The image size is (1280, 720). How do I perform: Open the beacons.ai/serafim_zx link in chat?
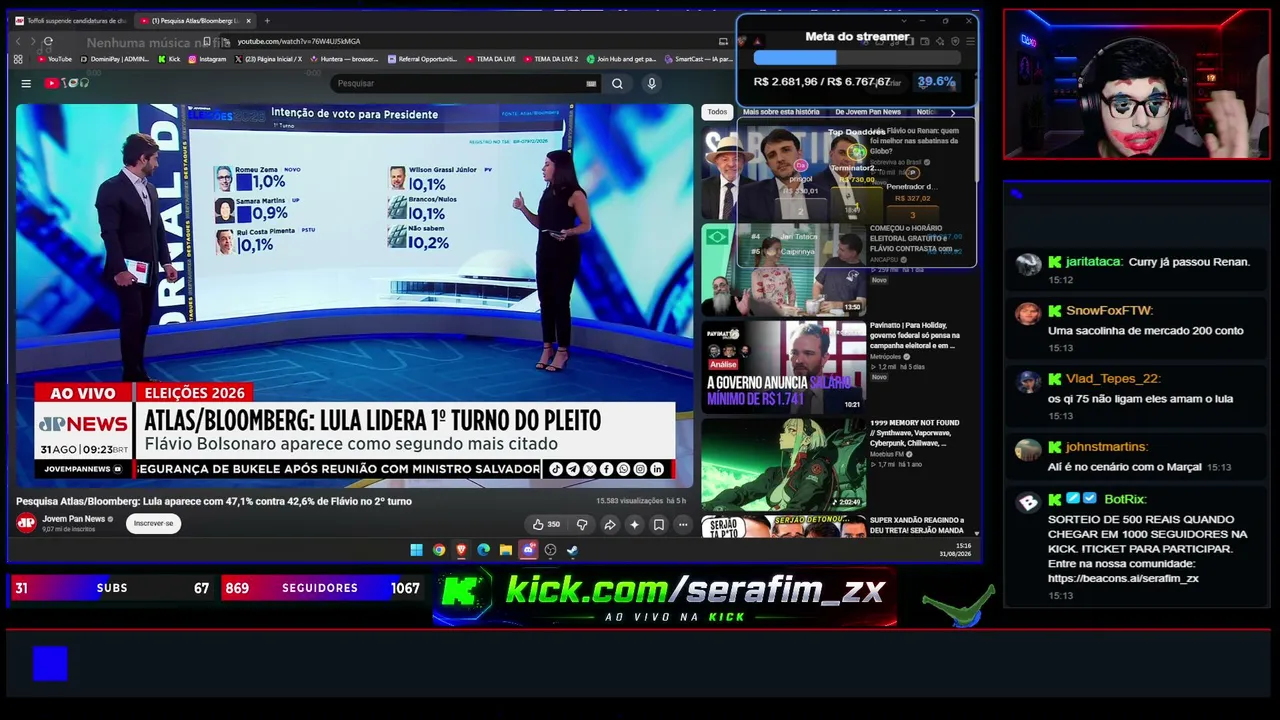1123,578
